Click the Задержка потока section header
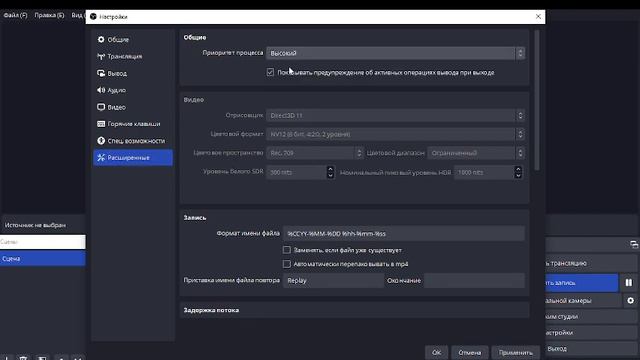 click(211, 310)
